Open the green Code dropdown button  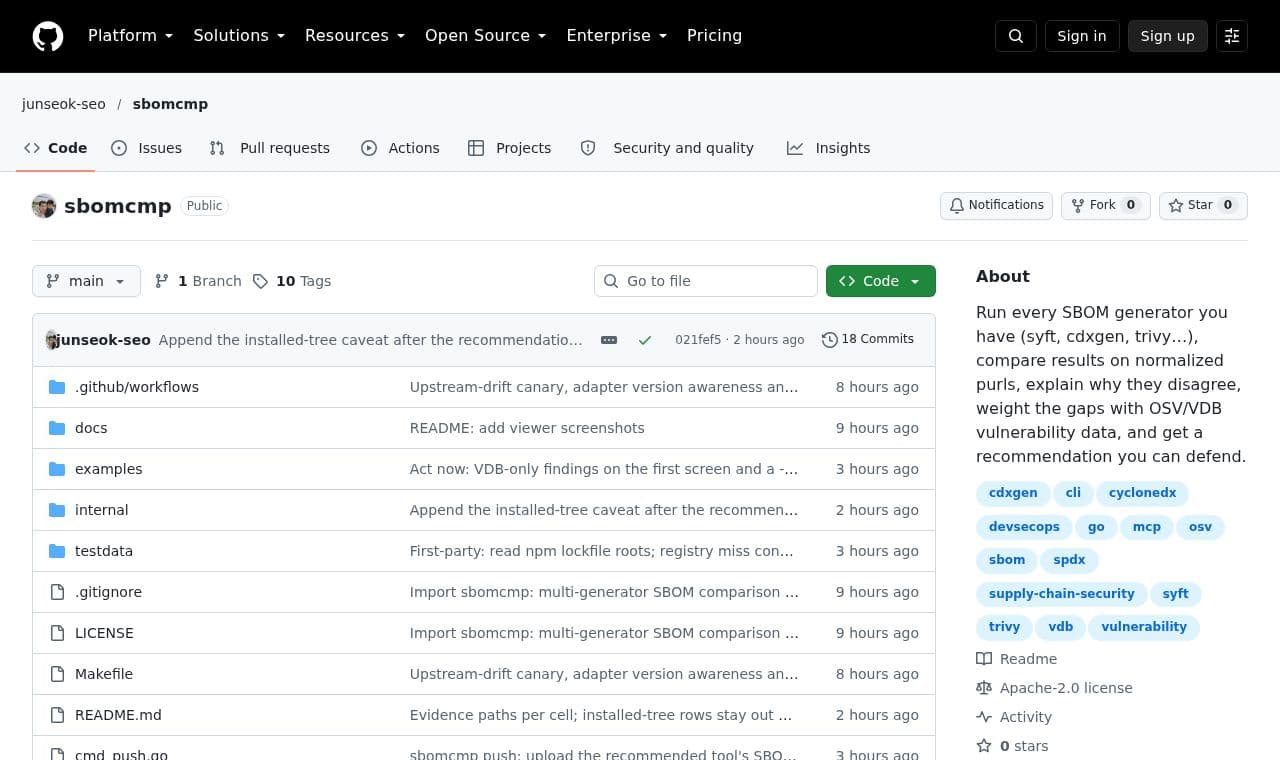point(881,281)
